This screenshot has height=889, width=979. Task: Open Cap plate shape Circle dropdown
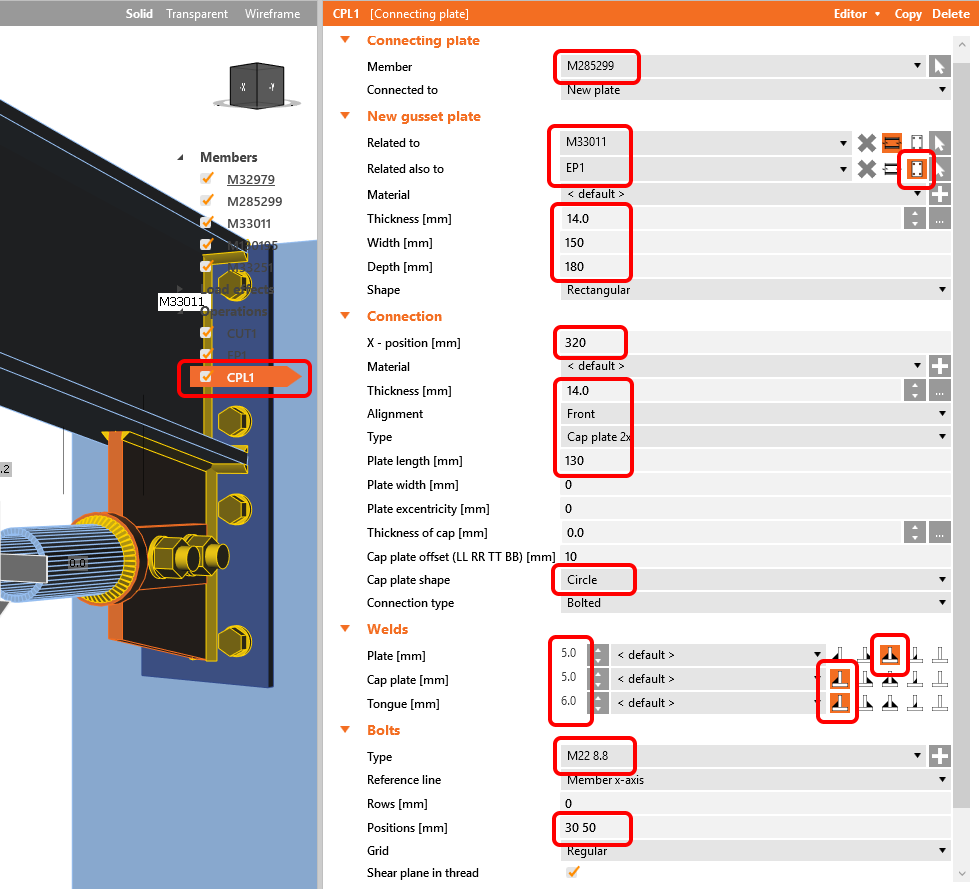(942, 579)
